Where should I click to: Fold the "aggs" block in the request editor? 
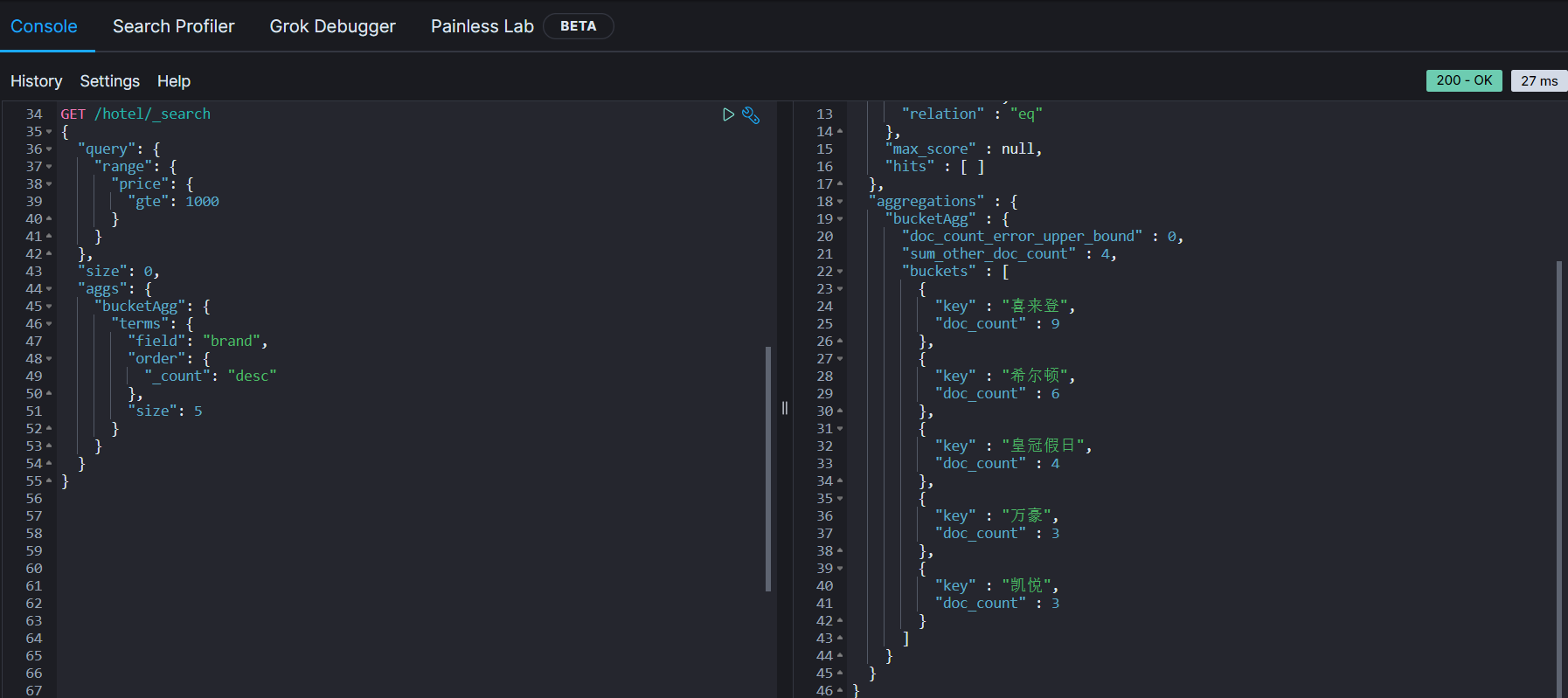click(x=49, y=289)
